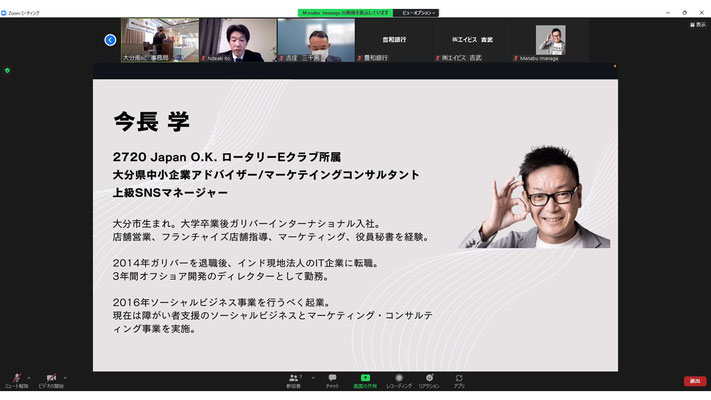Image resolution: width=711 pixels, height=400 pixels.
Task: Minimize the Zoom window
Action: point(667,13)
